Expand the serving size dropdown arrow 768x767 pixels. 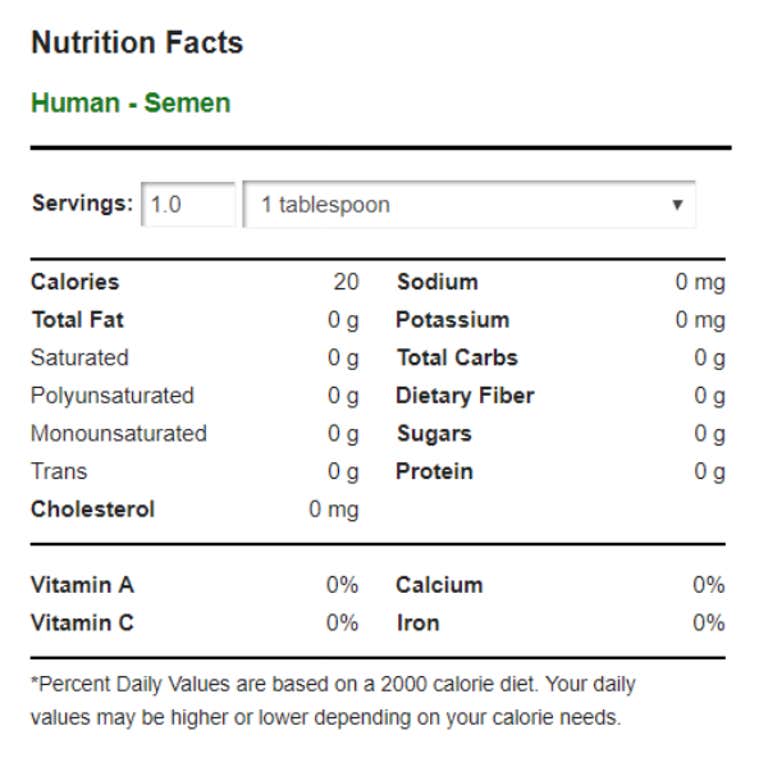677,205
